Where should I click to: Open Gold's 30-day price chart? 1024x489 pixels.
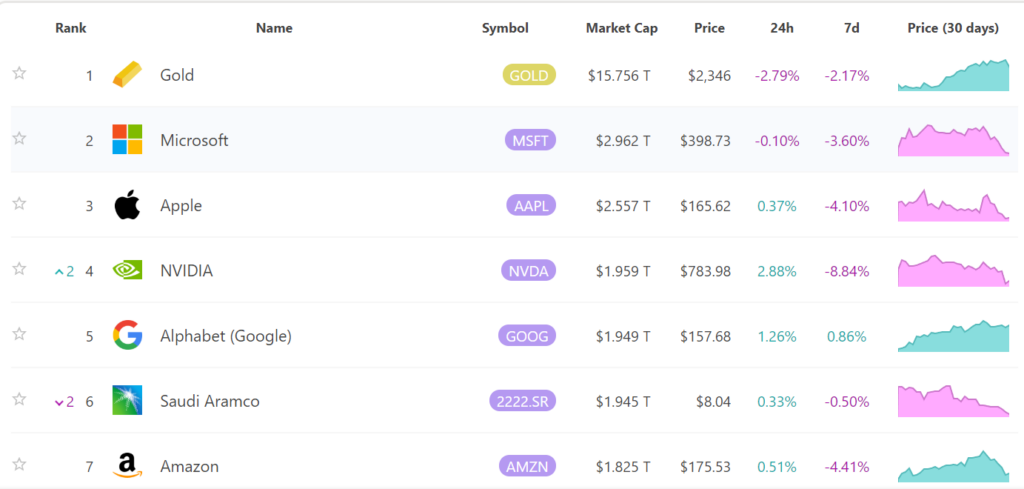tap(953, 74)
